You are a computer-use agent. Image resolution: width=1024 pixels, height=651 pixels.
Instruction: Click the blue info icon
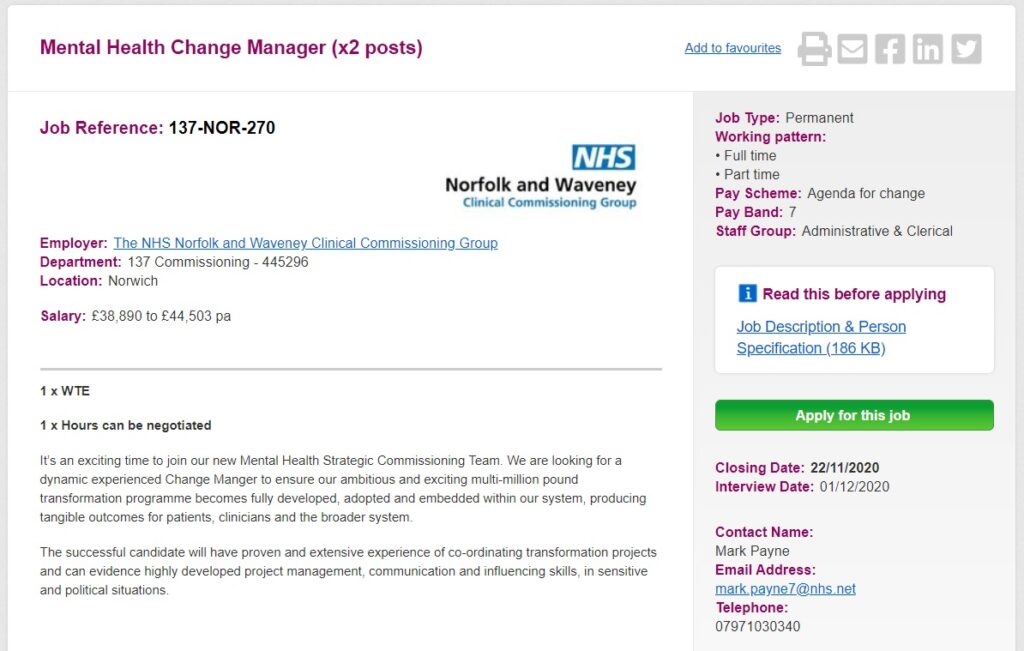747,293
